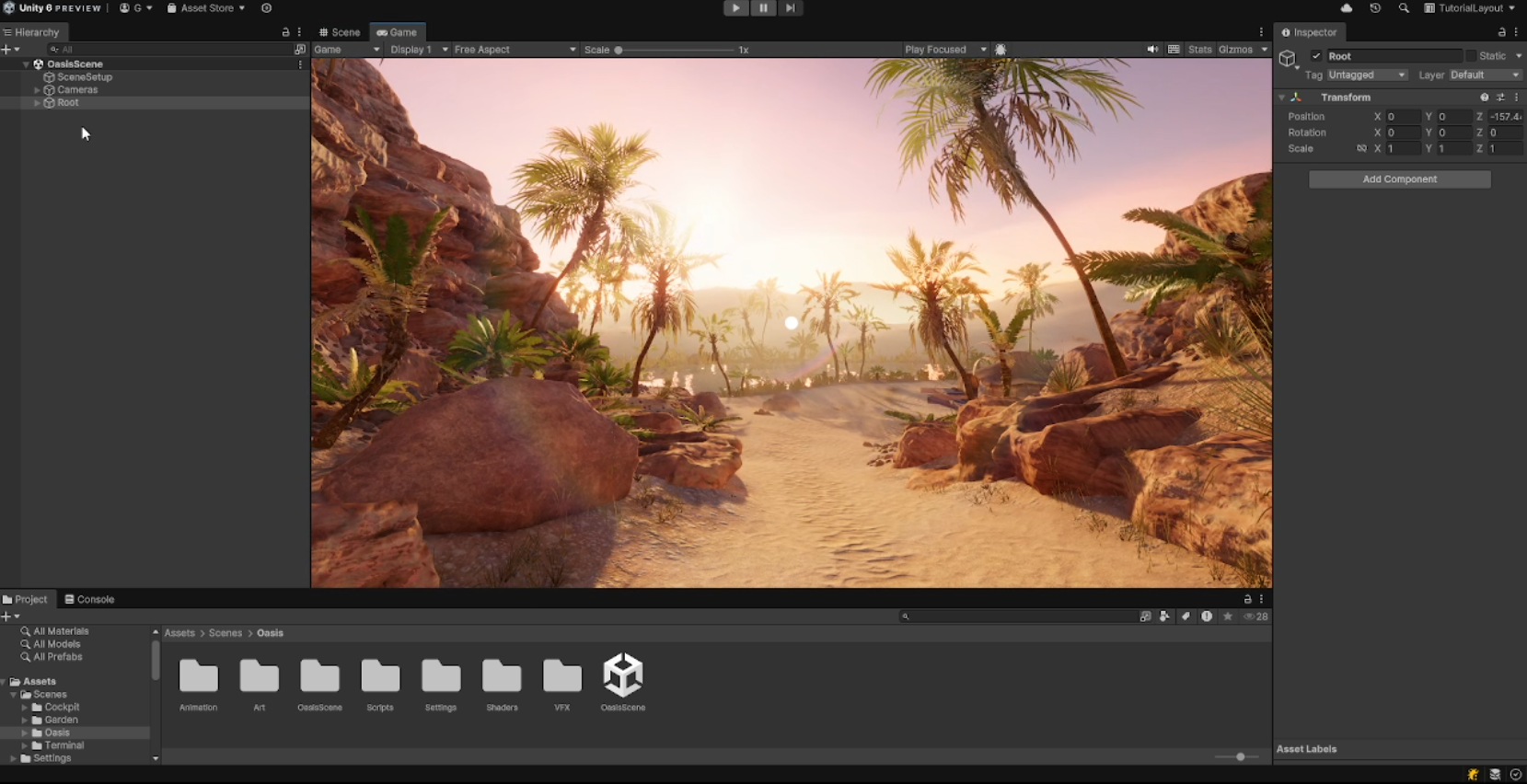Select the Project tab

25,599
